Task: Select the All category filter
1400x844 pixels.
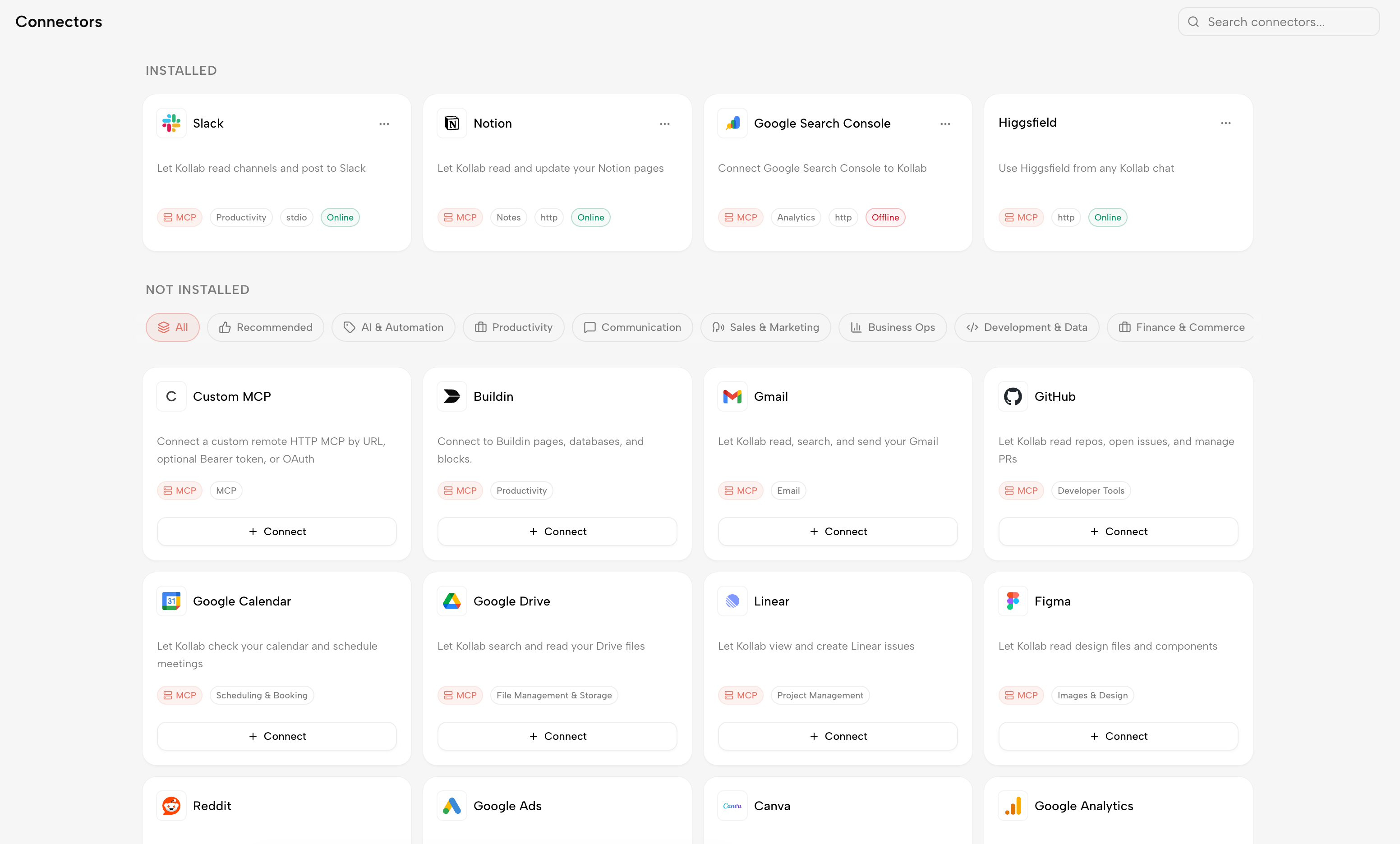Action: pos(173,327)
